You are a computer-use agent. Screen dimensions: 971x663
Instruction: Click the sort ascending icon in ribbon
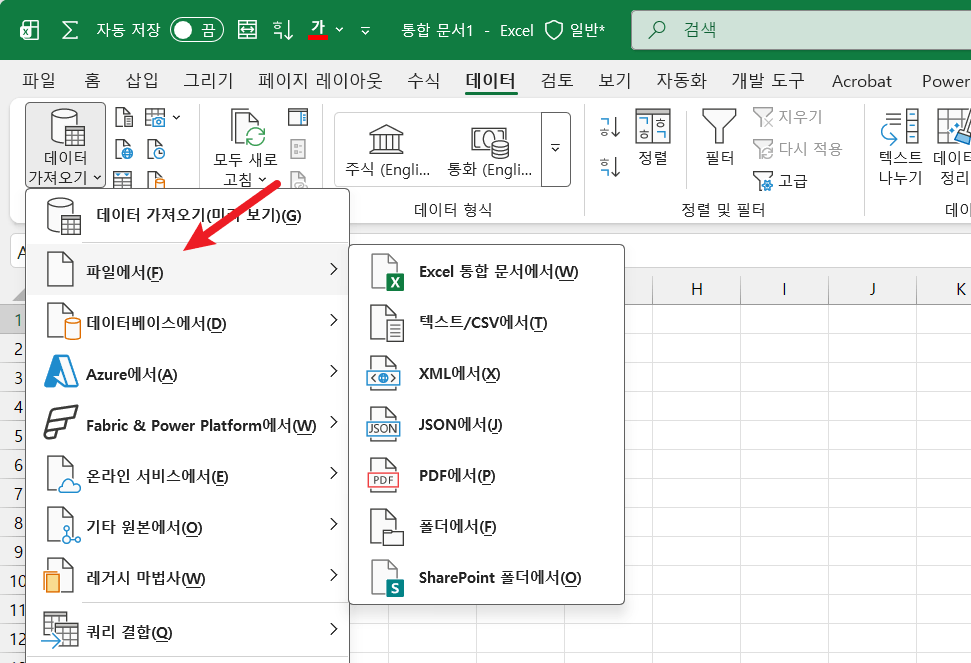(610, 126)
